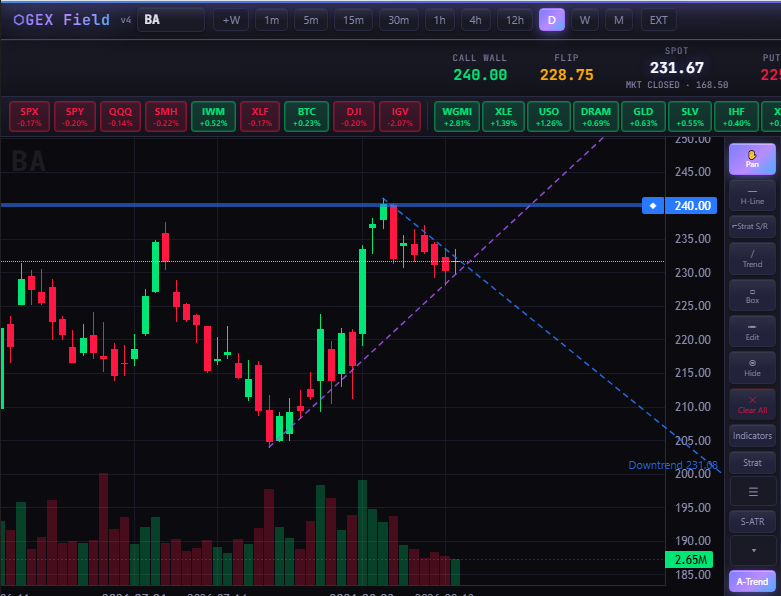Choose the Trend line tool
The height and width of the screenshot is (596, 781).
pyautogui.click(x=752, y=259)
